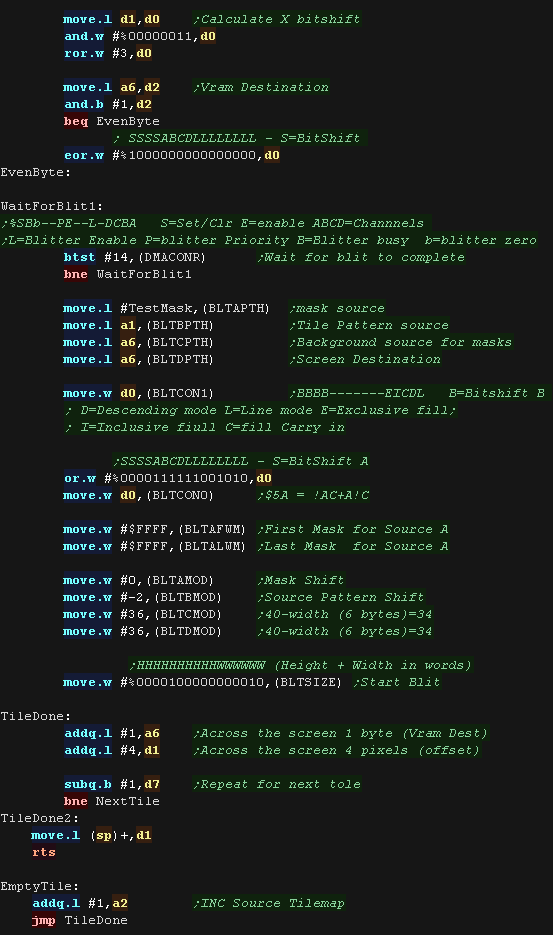Viewport: 553px width, 935px height.
Task: Click the ror.w #3,d0 instruction
Action: coord(108,53)
